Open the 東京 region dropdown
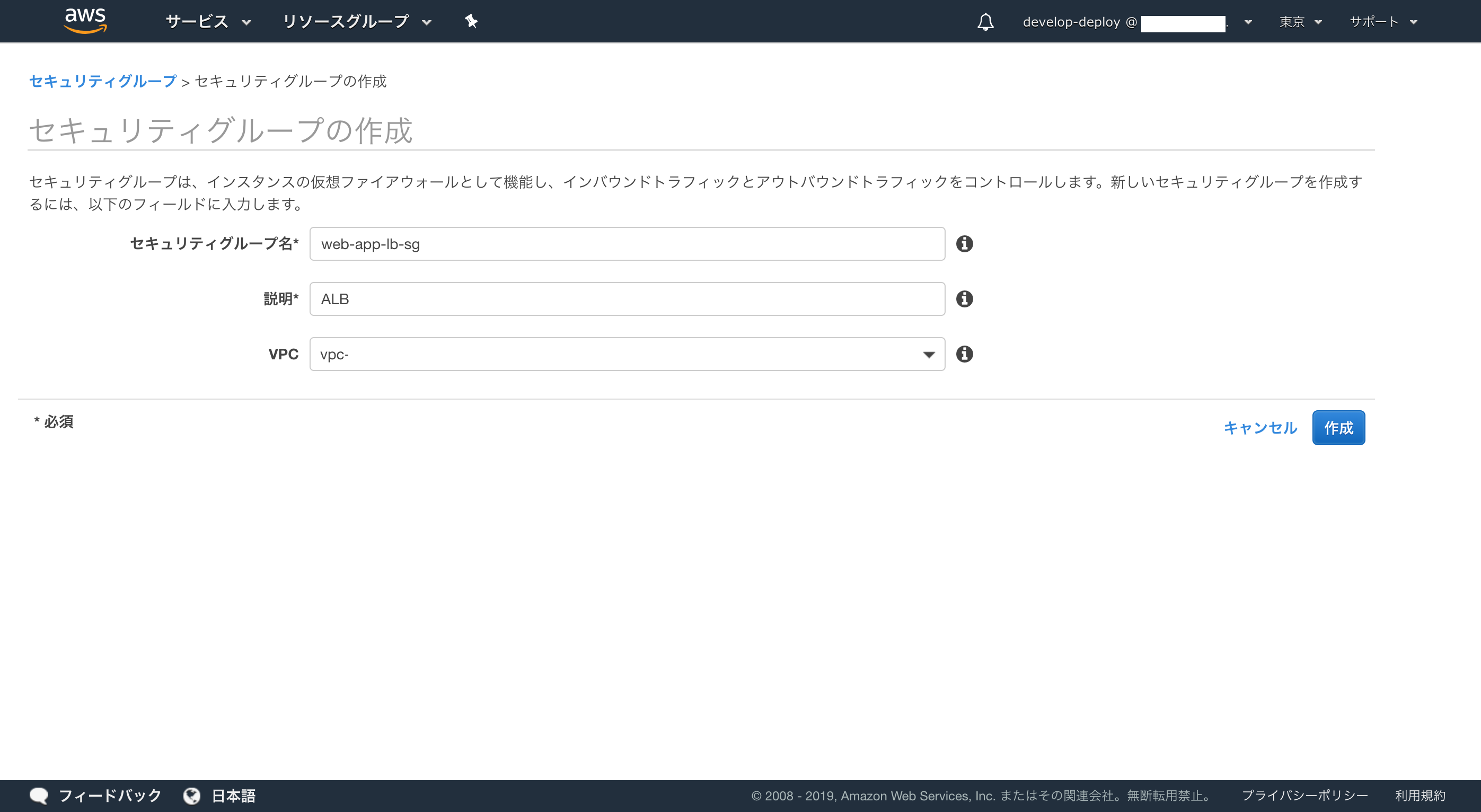The height and width of the screenshot is (812, 1481). point(1300,22)
